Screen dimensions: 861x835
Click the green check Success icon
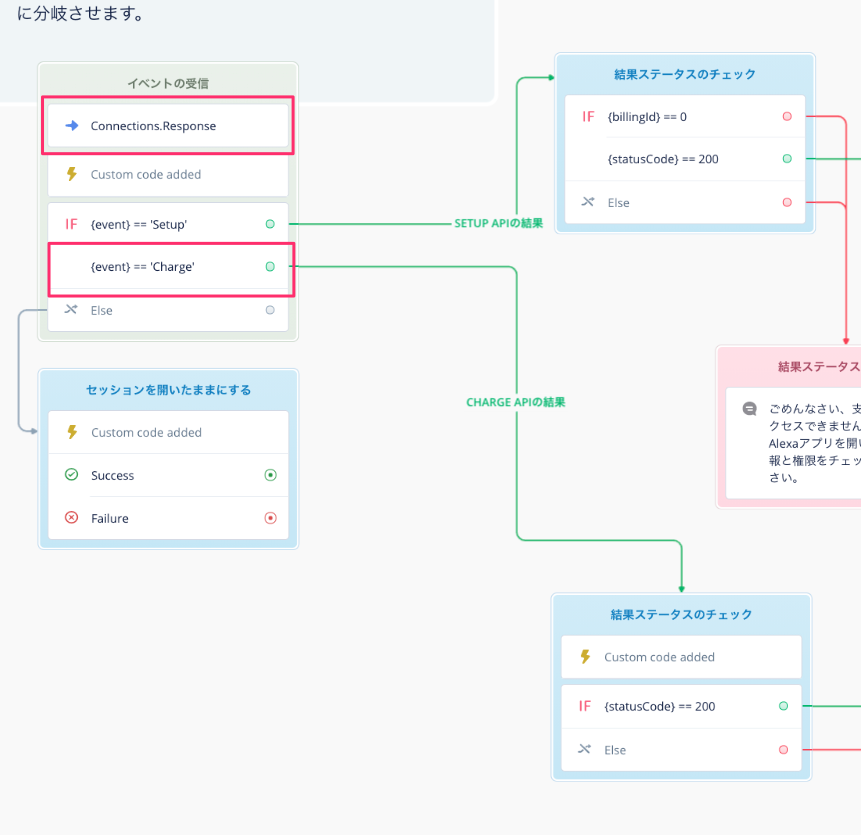tap(71, 474)
